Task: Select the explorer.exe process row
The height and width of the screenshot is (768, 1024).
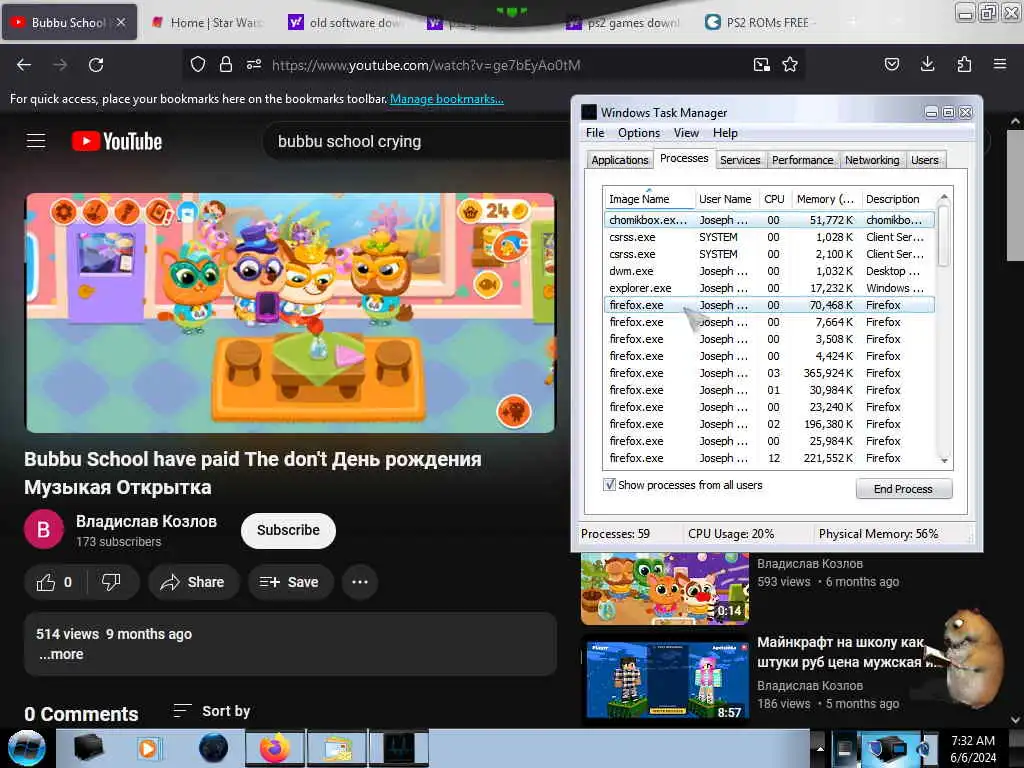Action: tap(769, 288)
